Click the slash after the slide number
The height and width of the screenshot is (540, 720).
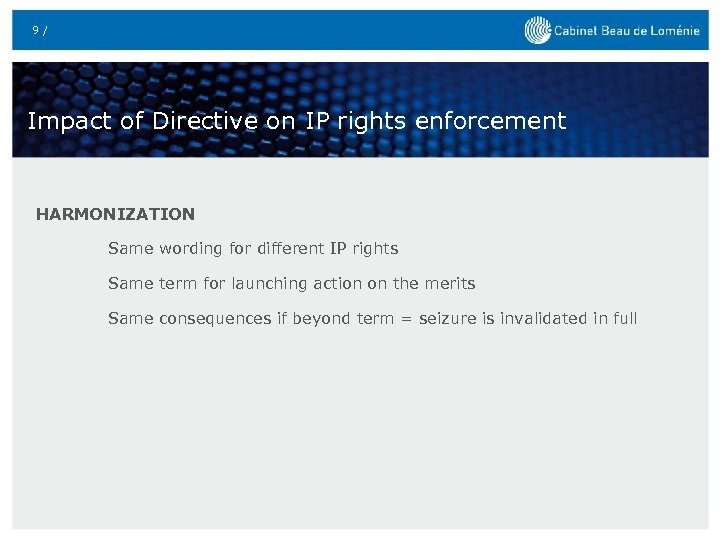tap(45, 31)
